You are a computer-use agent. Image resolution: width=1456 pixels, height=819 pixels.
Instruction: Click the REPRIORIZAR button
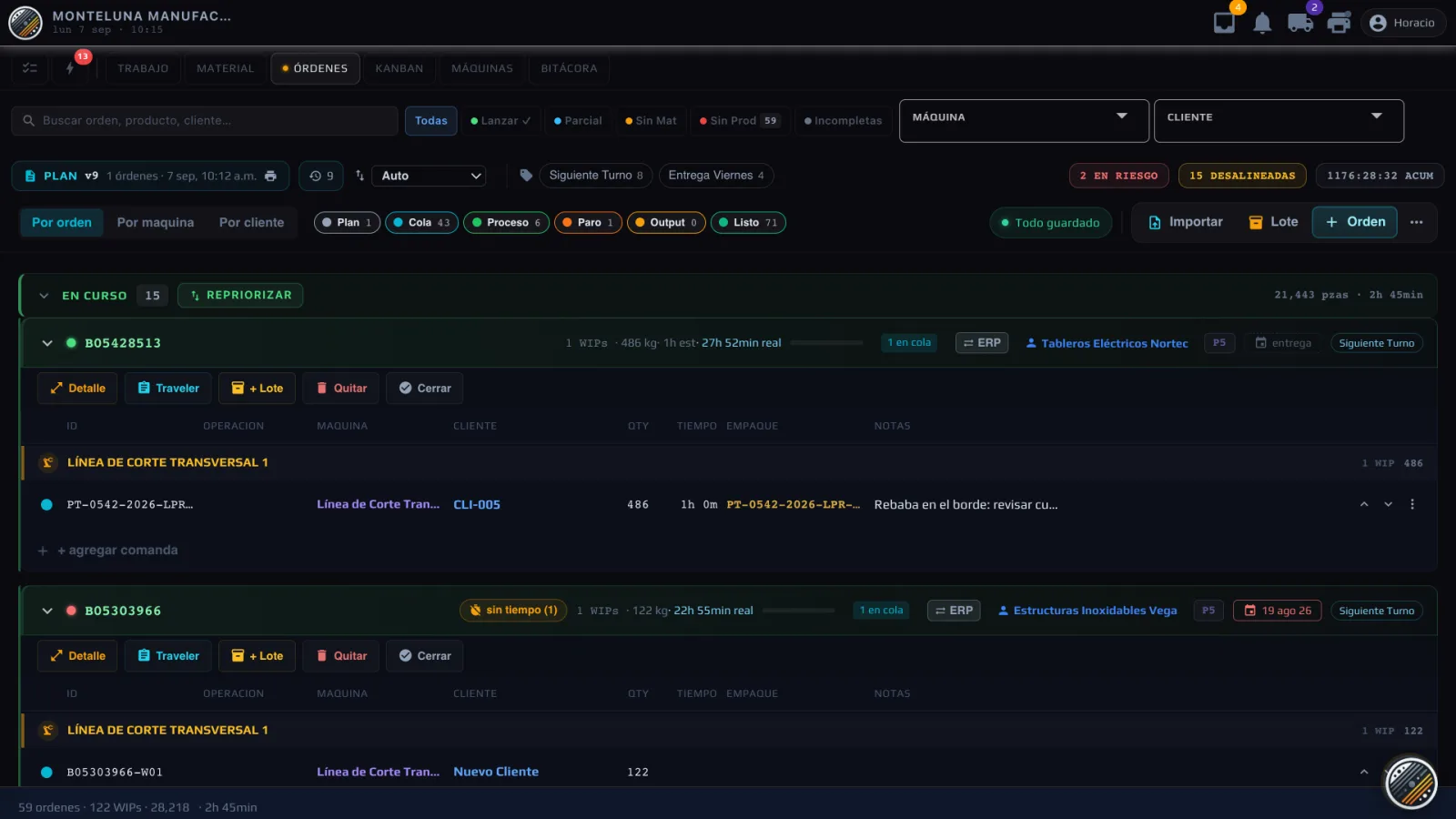tap(240, 295)
